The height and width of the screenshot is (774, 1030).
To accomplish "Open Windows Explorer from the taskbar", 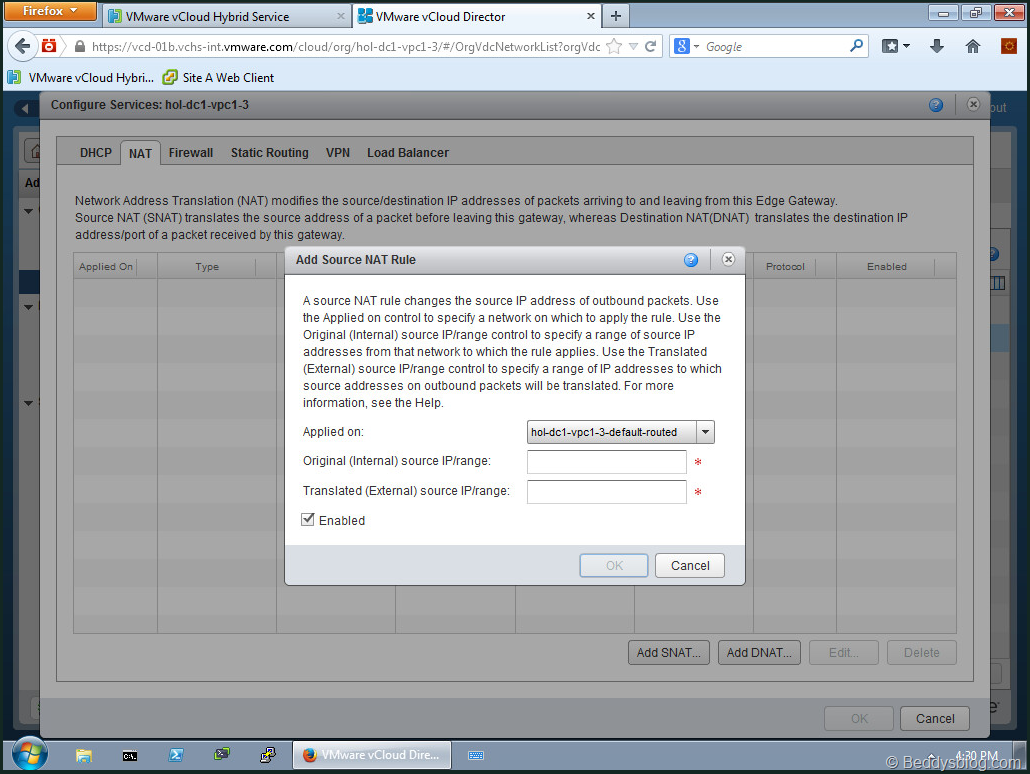I will tap(83, 755).
